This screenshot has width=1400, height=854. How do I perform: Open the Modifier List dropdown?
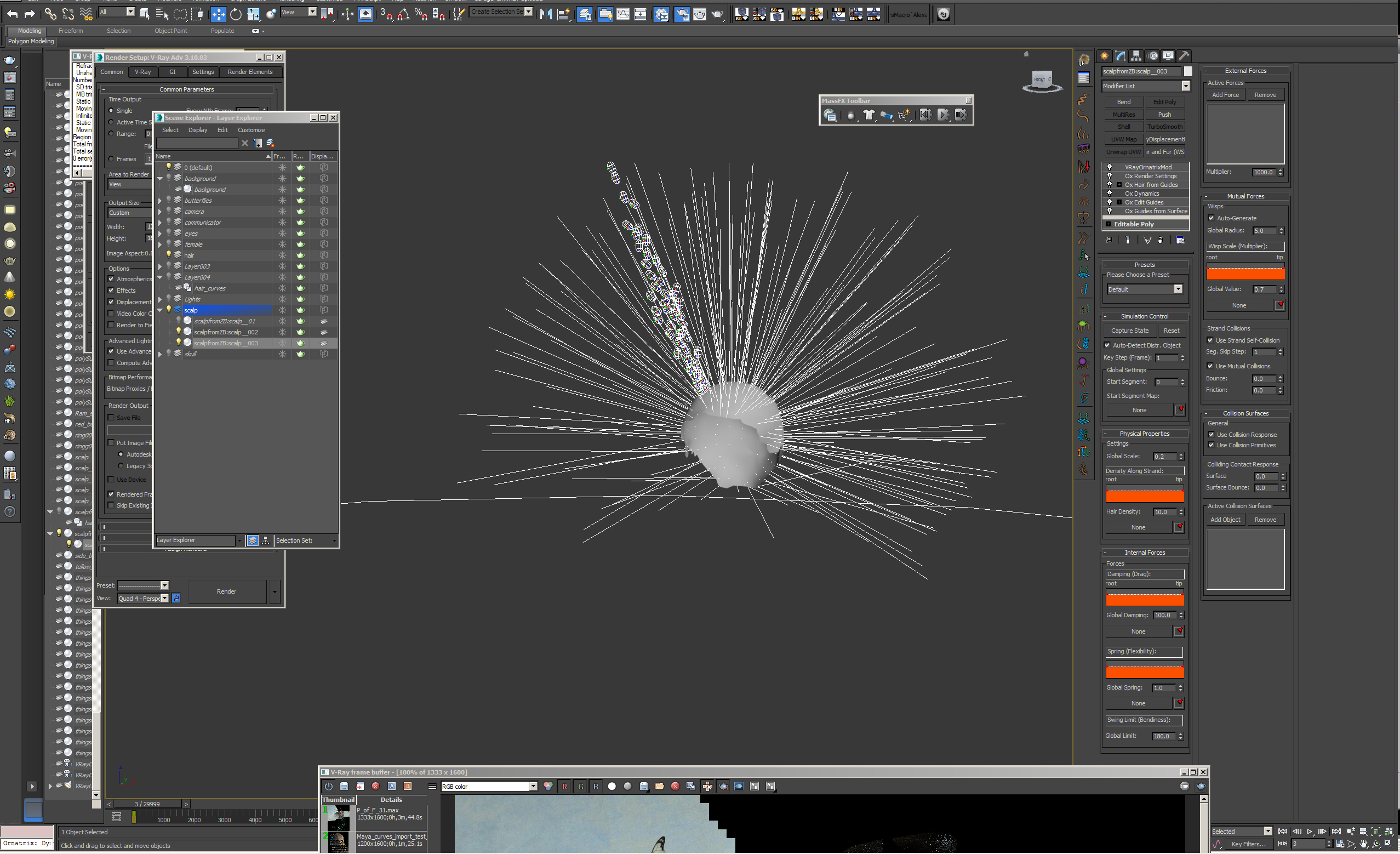[x=1185, y=86]
